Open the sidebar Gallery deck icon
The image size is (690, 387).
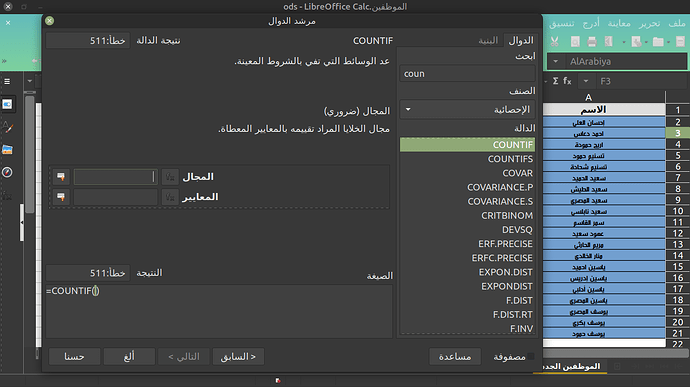pyautogui.click(x=7, y=150)
